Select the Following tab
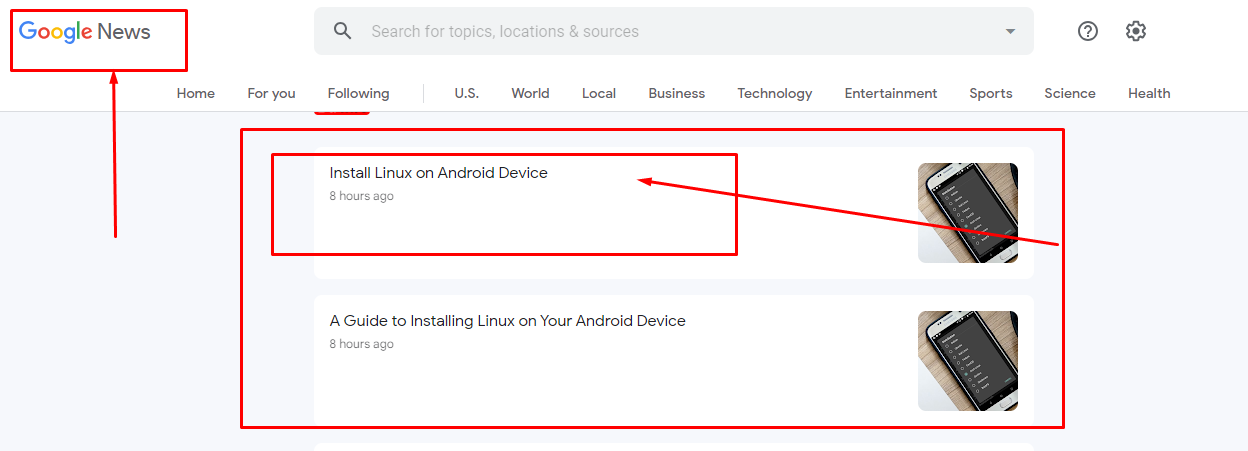The width and height of the screenshot is (1248, 451). point(358,93)
